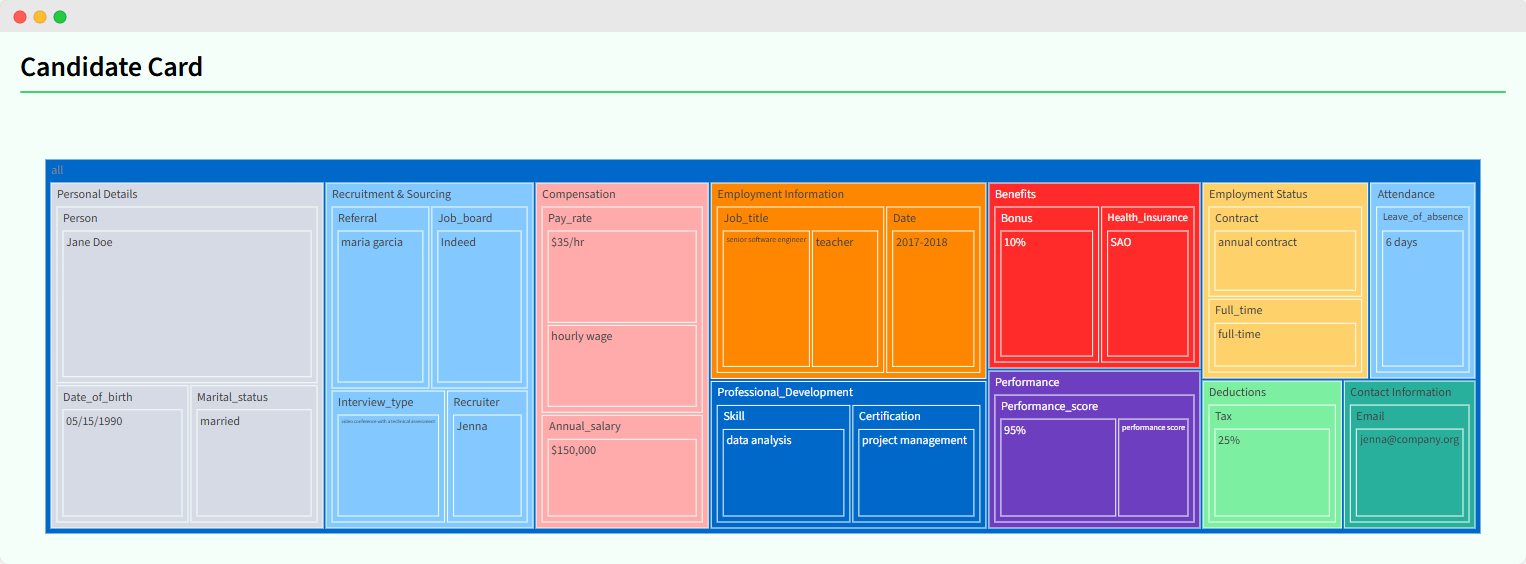Screen dimensions: 1526x564
Task: Click the Jane Doe treemap cell
Action: (187, 304)
